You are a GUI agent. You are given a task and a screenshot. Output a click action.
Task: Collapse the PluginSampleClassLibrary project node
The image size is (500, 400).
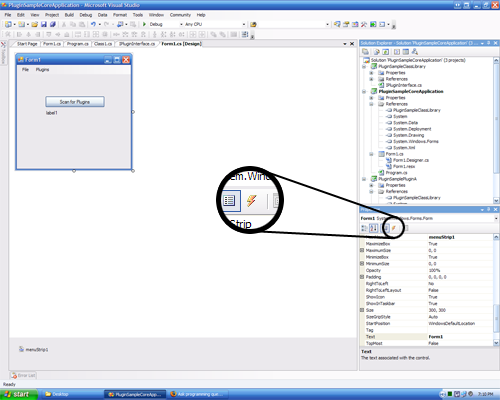tap(364, 66)
